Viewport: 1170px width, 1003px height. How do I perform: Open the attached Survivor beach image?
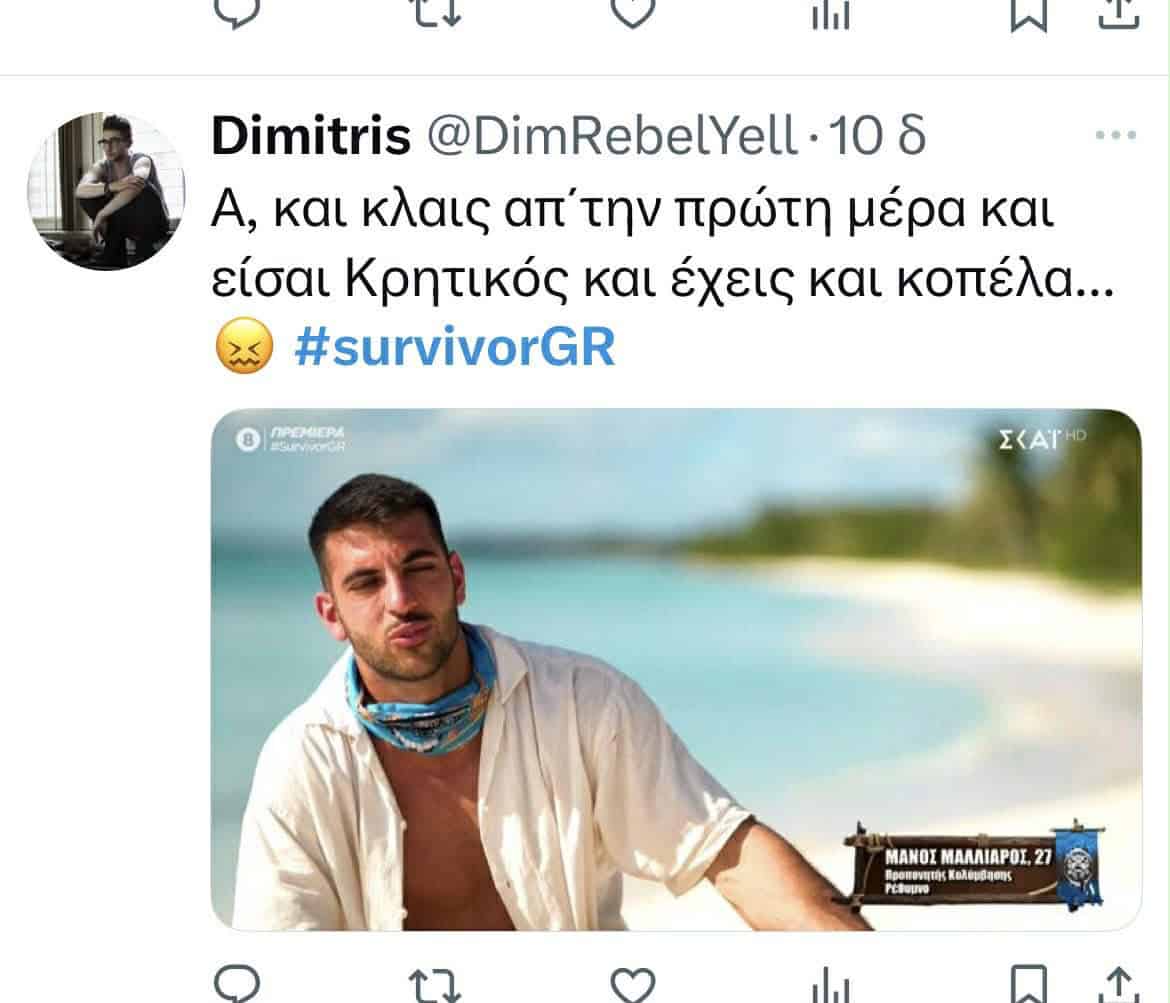tap(676, 669)
